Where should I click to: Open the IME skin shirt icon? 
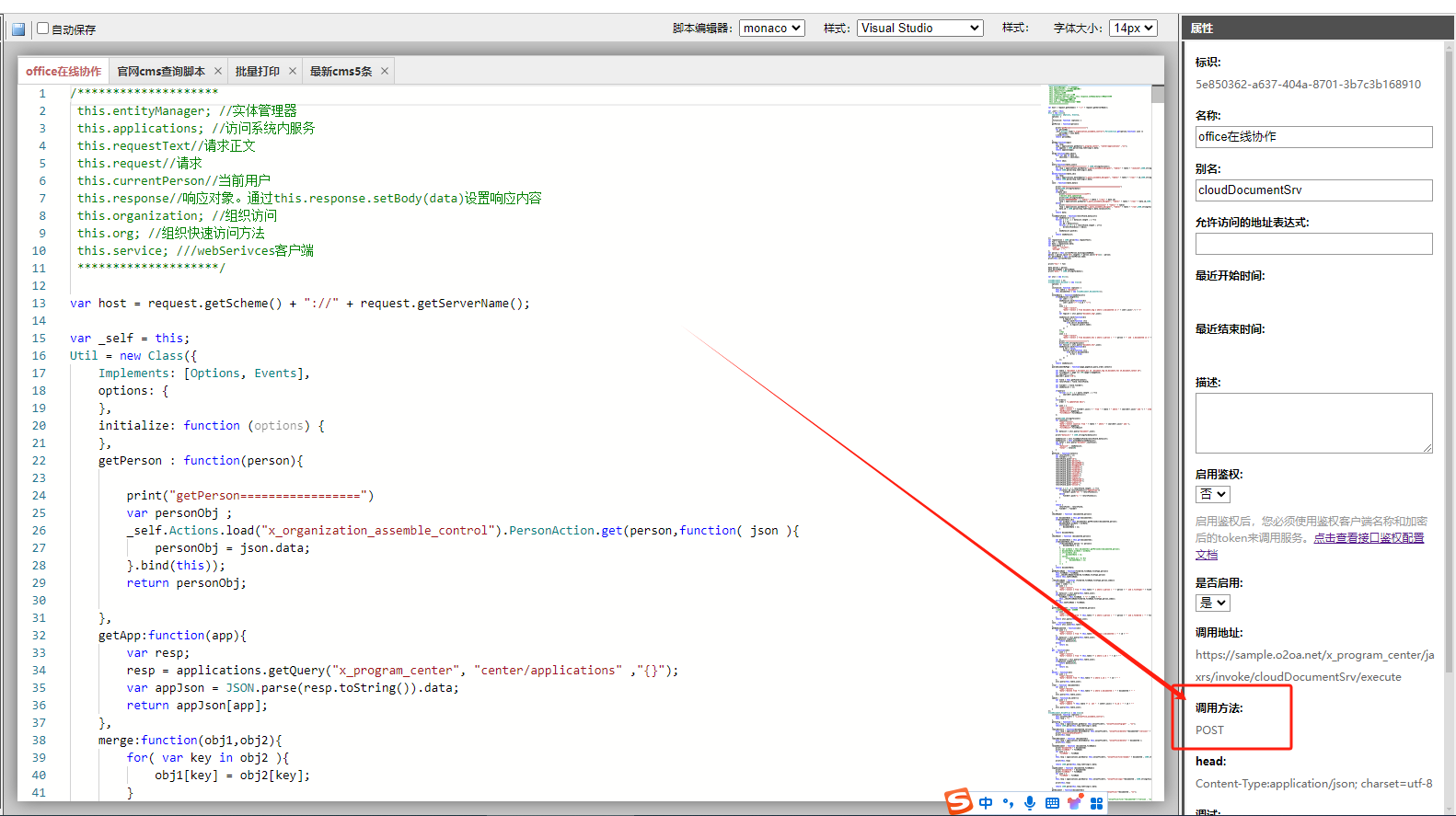tap(1074, 803)
